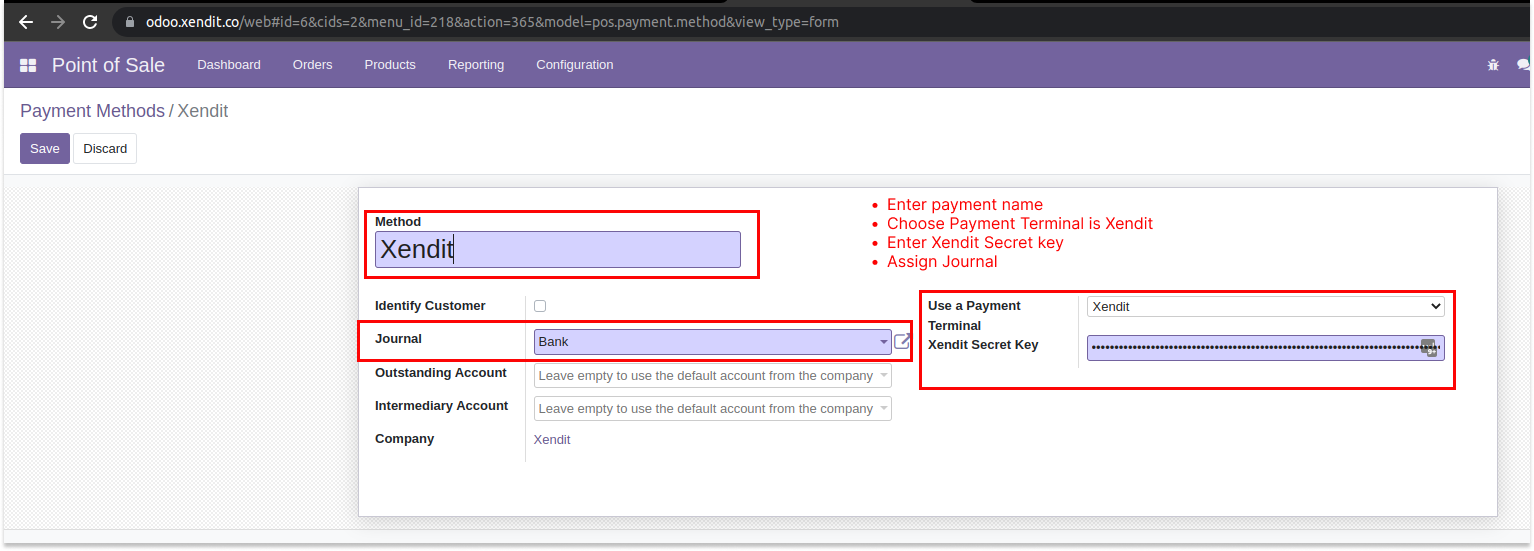Image resolution: width=1534 pixels, height=551 pixels.
Task: Click the Xendit Secret Key field
Action: click(1266, 348)
